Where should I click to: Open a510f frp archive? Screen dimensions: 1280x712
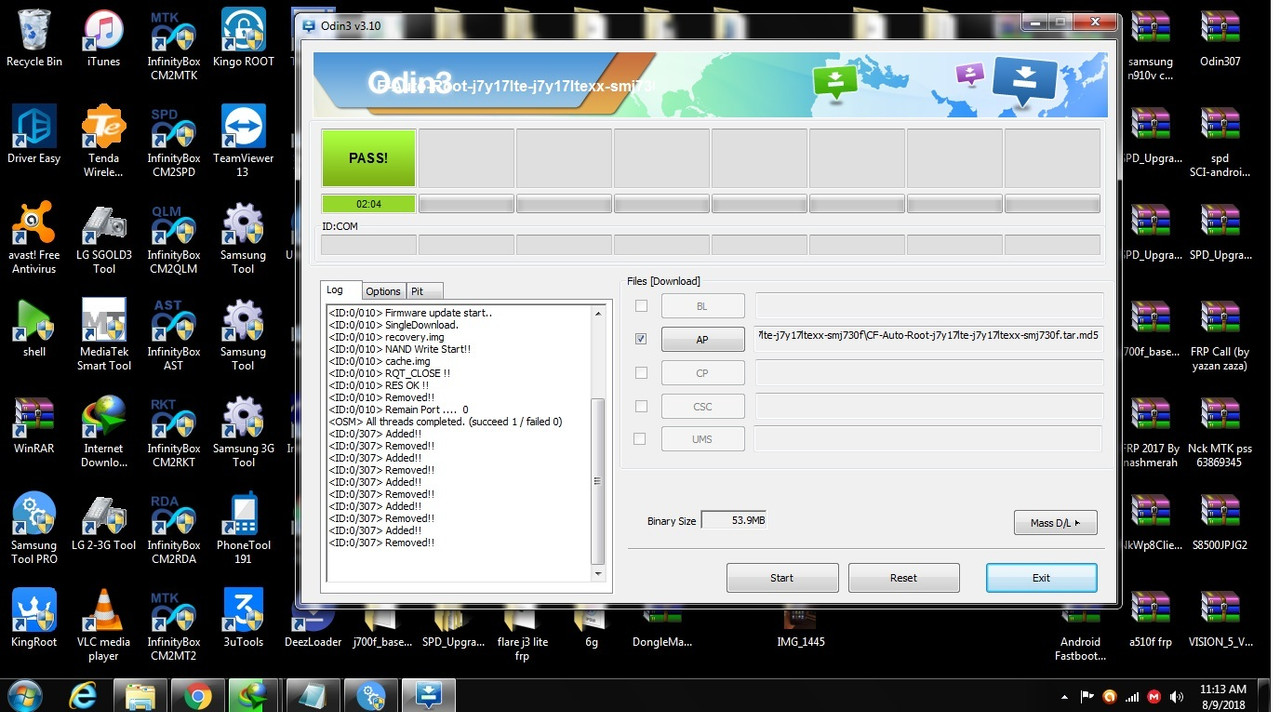(1150, 620)
